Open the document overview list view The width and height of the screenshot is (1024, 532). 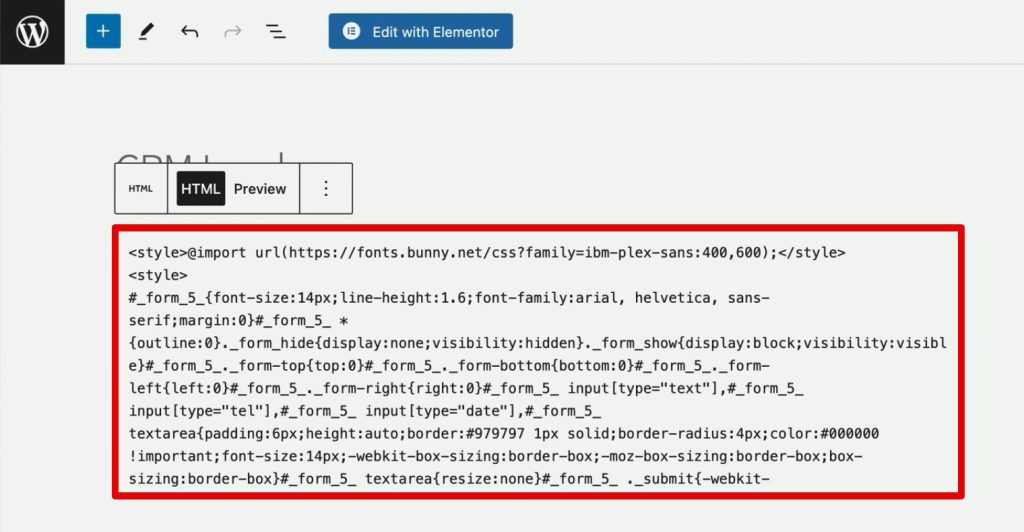276,31
